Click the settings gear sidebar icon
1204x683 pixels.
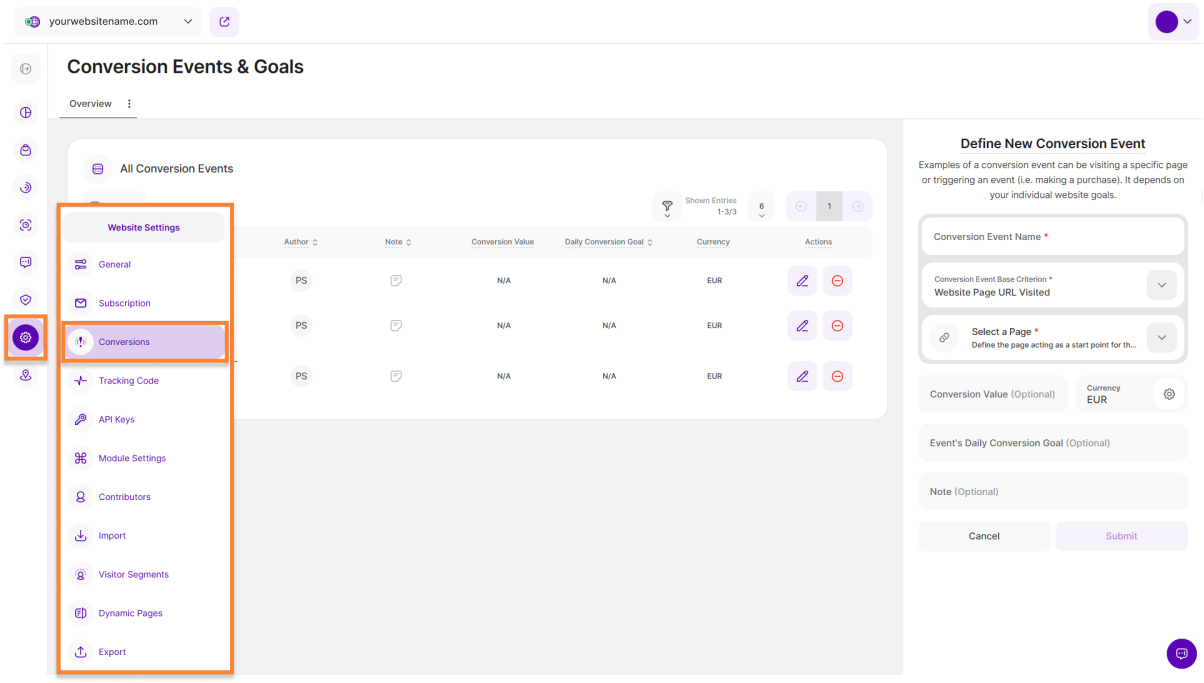26,337
